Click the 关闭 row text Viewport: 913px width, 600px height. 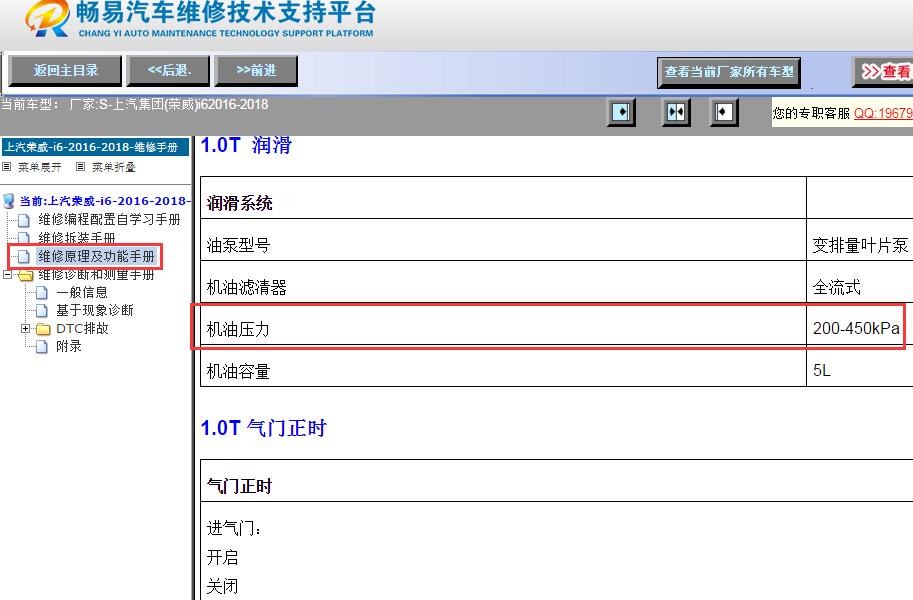click(222, 586)
